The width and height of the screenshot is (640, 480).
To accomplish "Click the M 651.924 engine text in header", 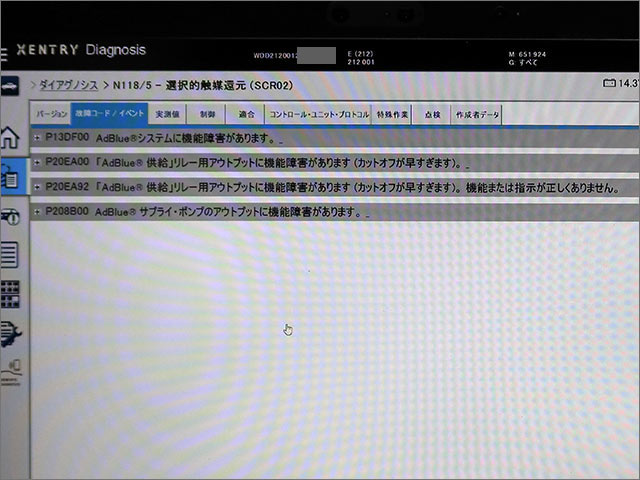I will click(527, 54).
